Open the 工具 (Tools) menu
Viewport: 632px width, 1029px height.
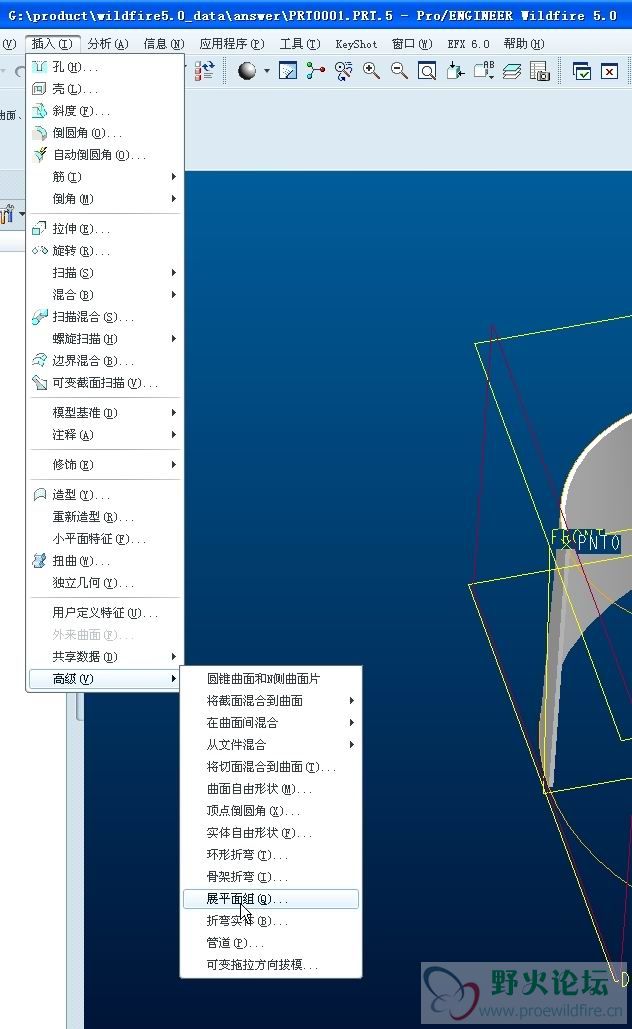[300, 44]
